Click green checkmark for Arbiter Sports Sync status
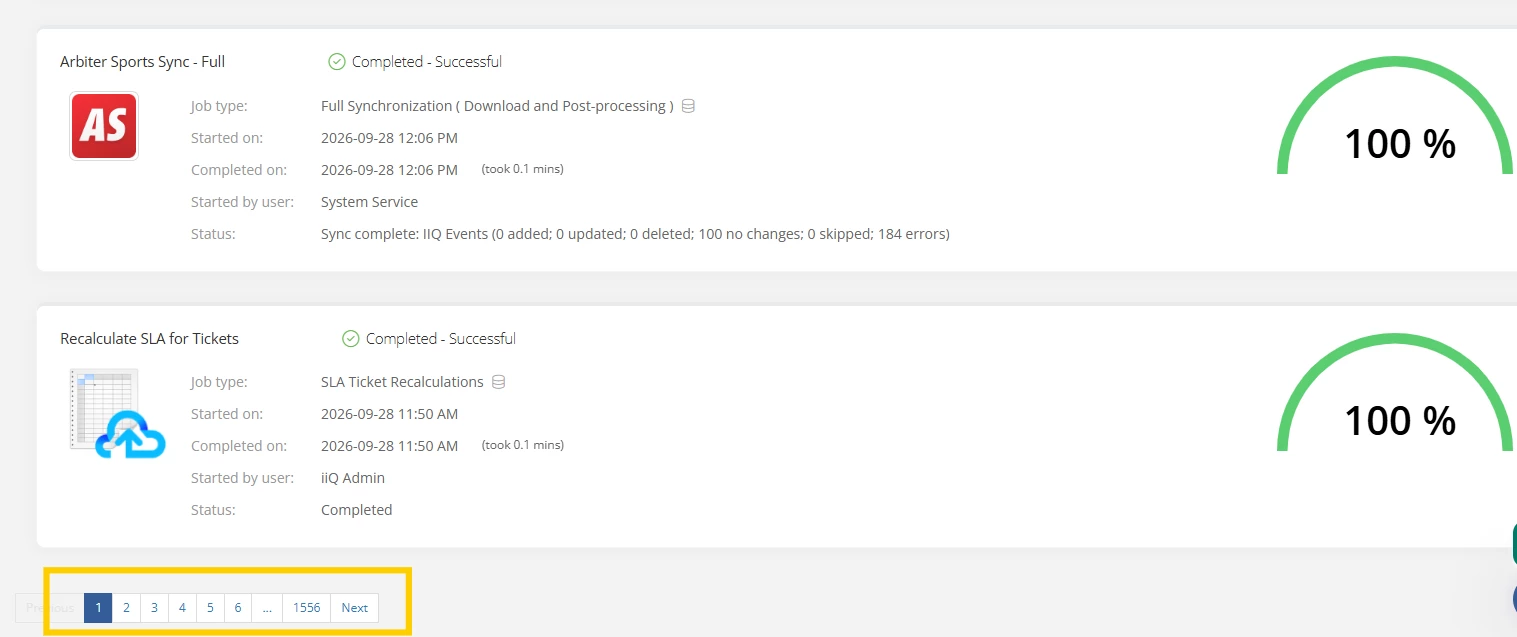This screenshot has height=637, width=1517. pos(337,62)
